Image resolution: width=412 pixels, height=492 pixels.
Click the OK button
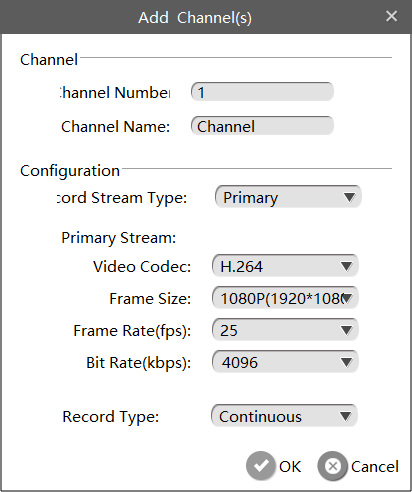click(274, 466)
